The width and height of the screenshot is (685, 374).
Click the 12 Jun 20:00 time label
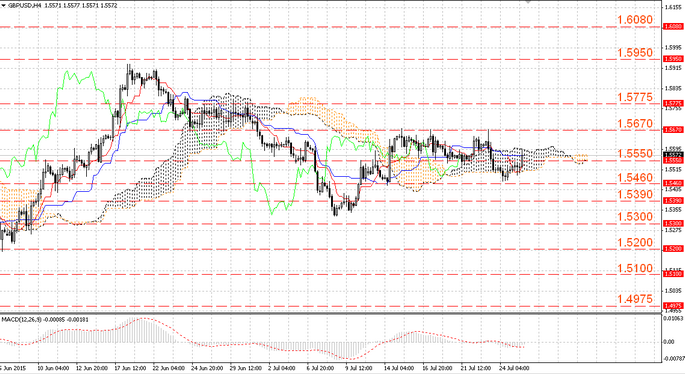(92, 368)
